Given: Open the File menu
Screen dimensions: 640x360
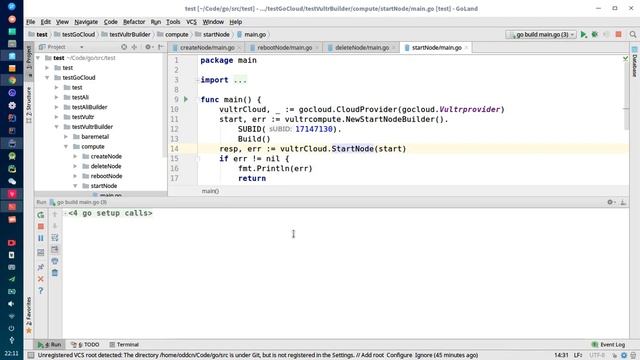Looking at the screenshot, I should (x=31, y=22).
